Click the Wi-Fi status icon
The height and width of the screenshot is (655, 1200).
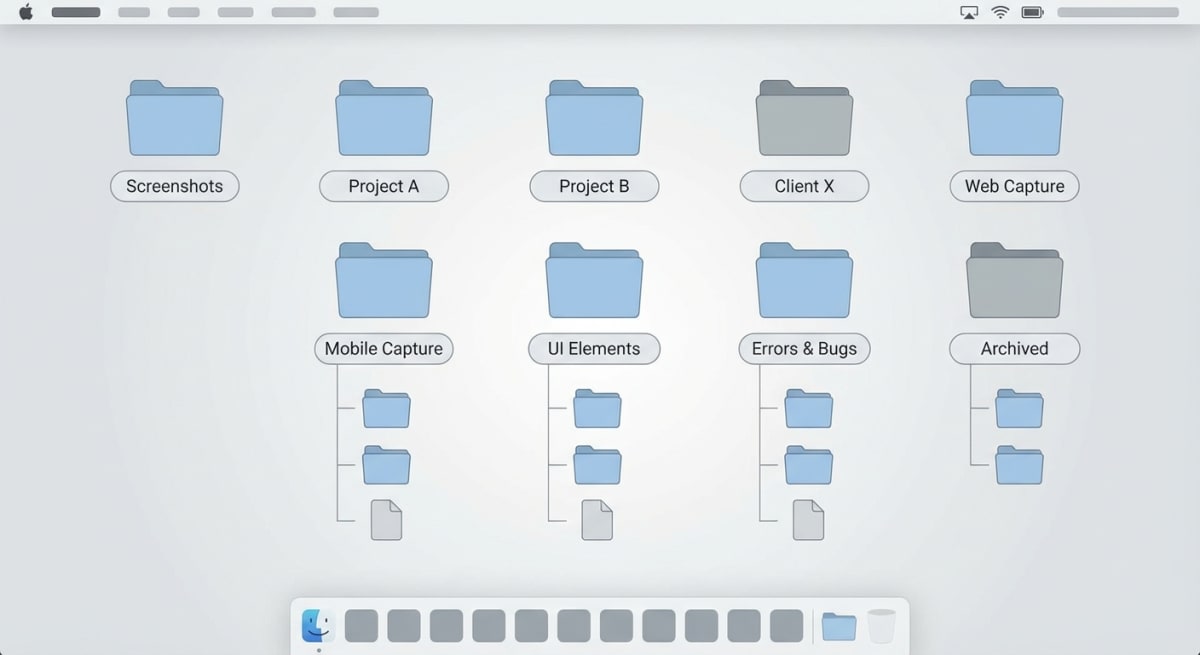coord(1000,12)
